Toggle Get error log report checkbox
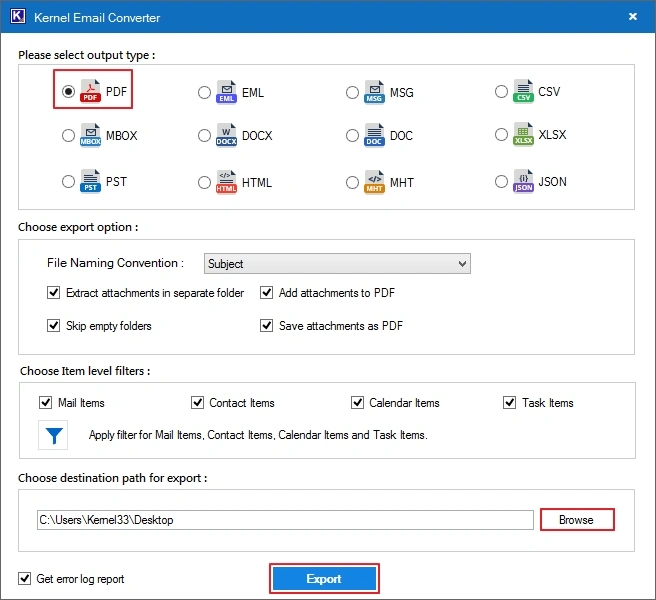This screenshot has height=600, width=656. 25,579
